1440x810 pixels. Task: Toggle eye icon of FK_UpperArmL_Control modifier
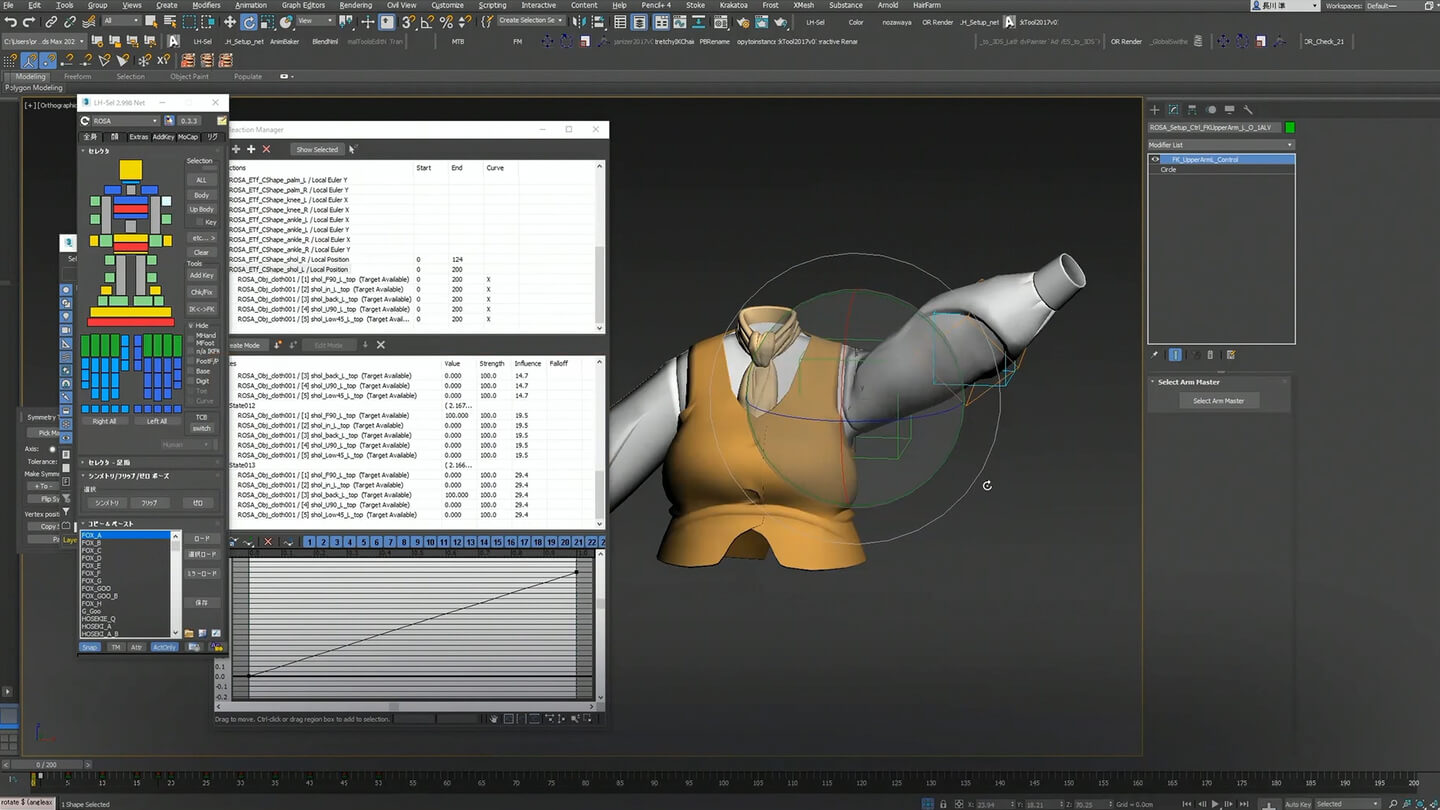coord(1155,159)
